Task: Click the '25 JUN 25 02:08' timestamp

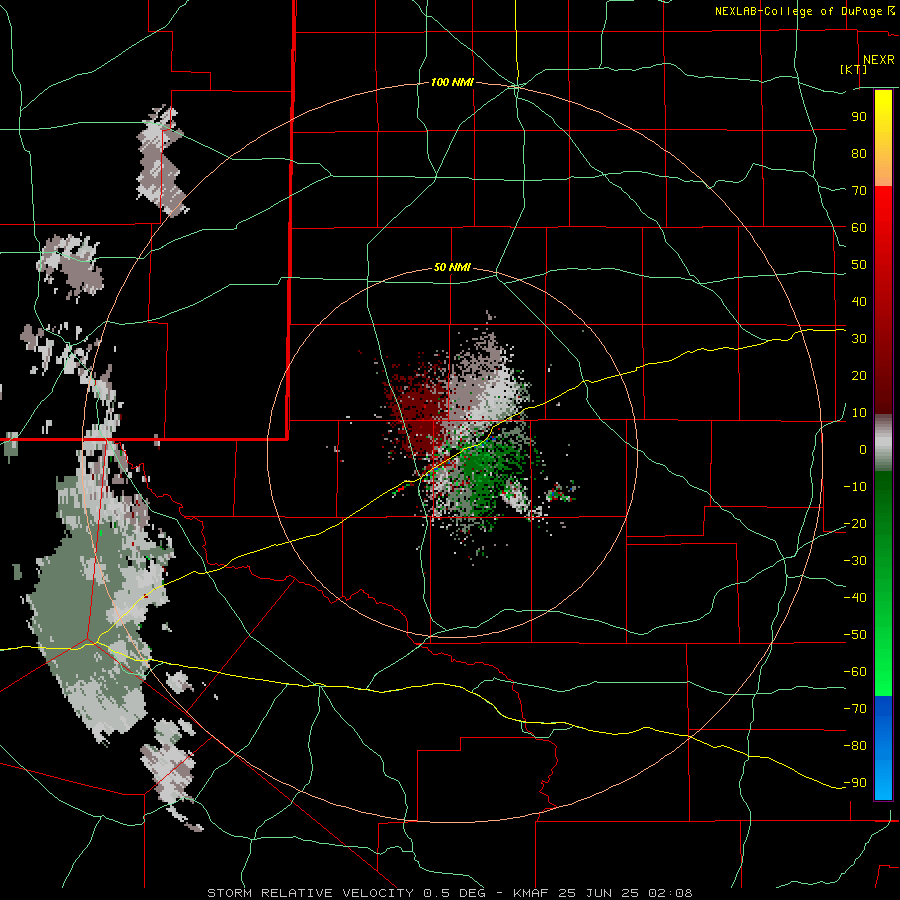Action: pos(625,893)
